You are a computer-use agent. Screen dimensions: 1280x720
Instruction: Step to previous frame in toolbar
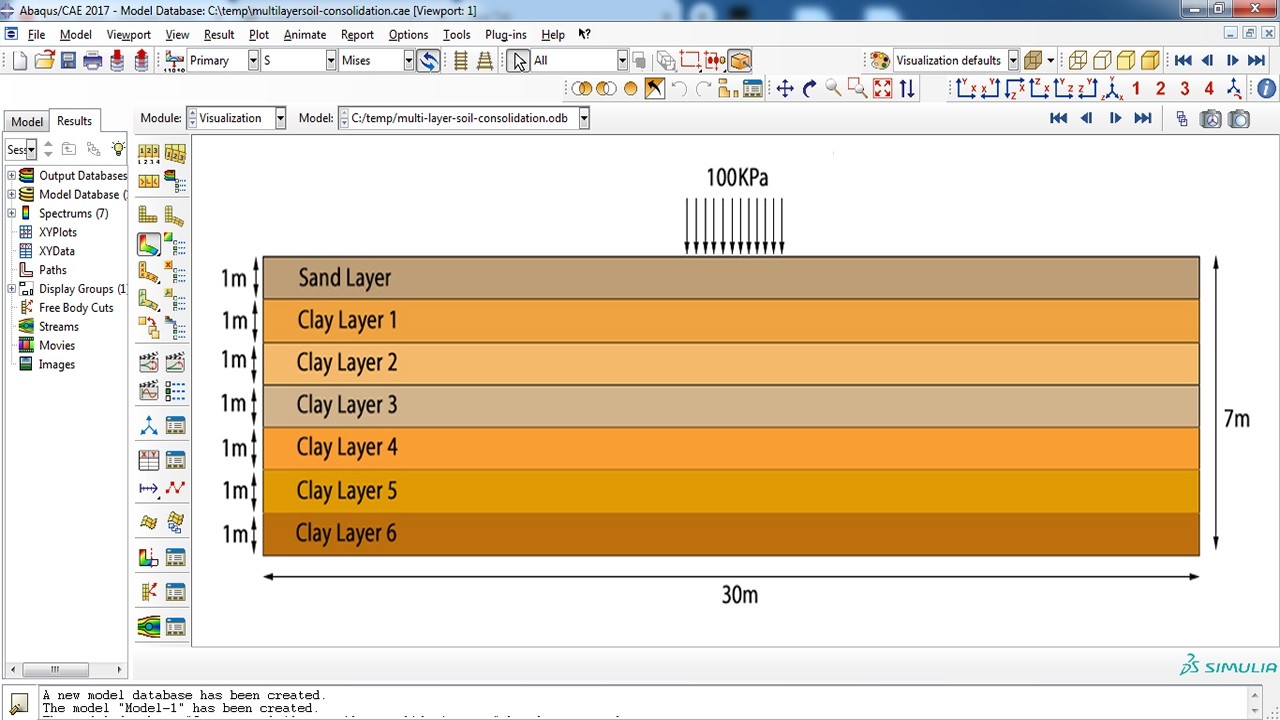[1207, 60]
